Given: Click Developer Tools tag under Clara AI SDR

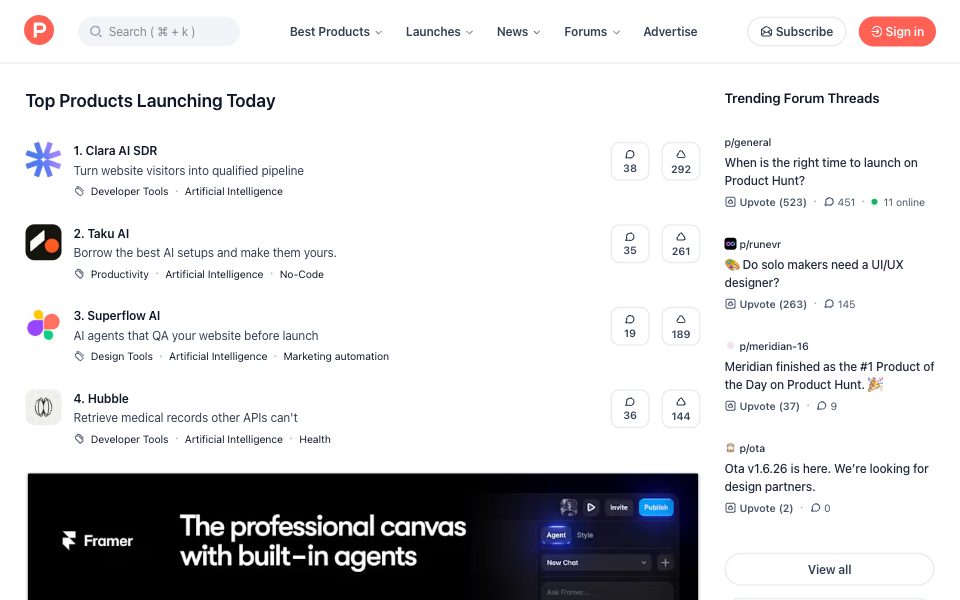Looking at the screenshot, I should [129, 191].
